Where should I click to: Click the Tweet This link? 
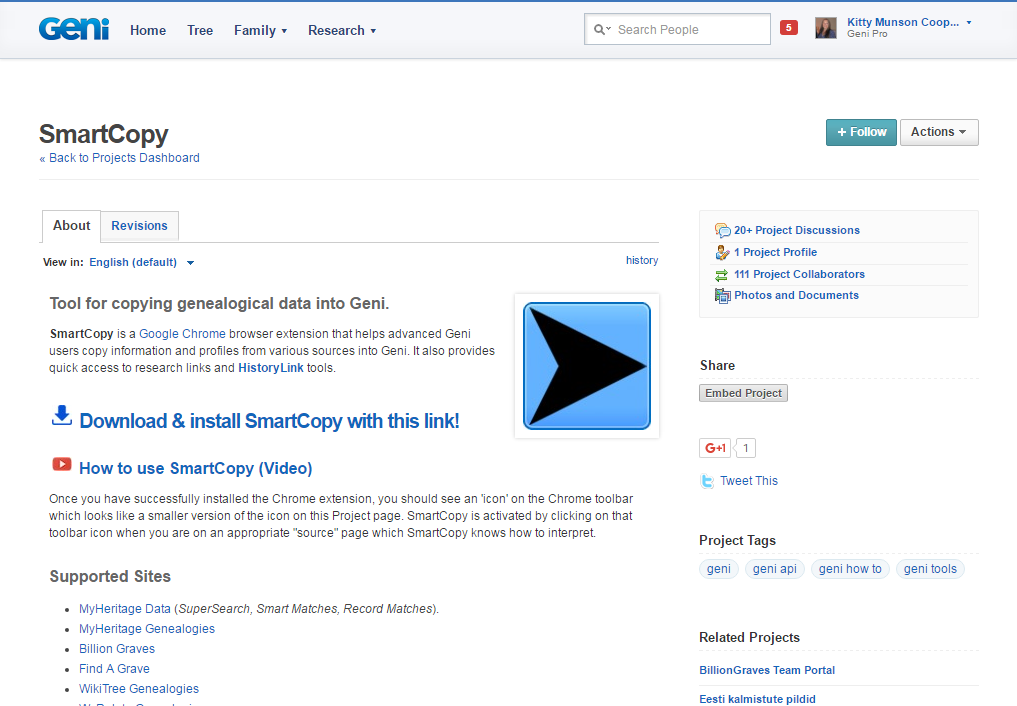coord(748,481)
